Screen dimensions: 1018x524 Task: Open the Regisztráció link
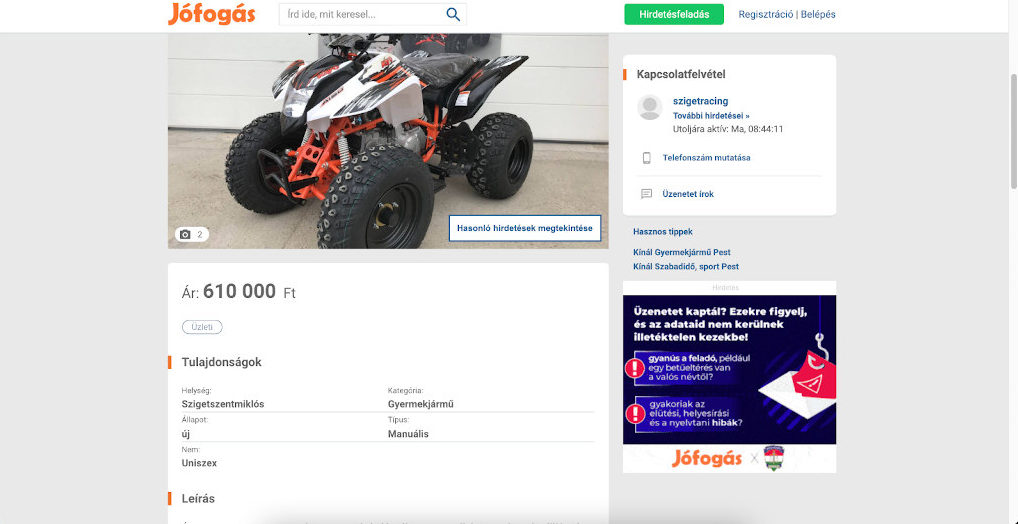coord(765,14)
